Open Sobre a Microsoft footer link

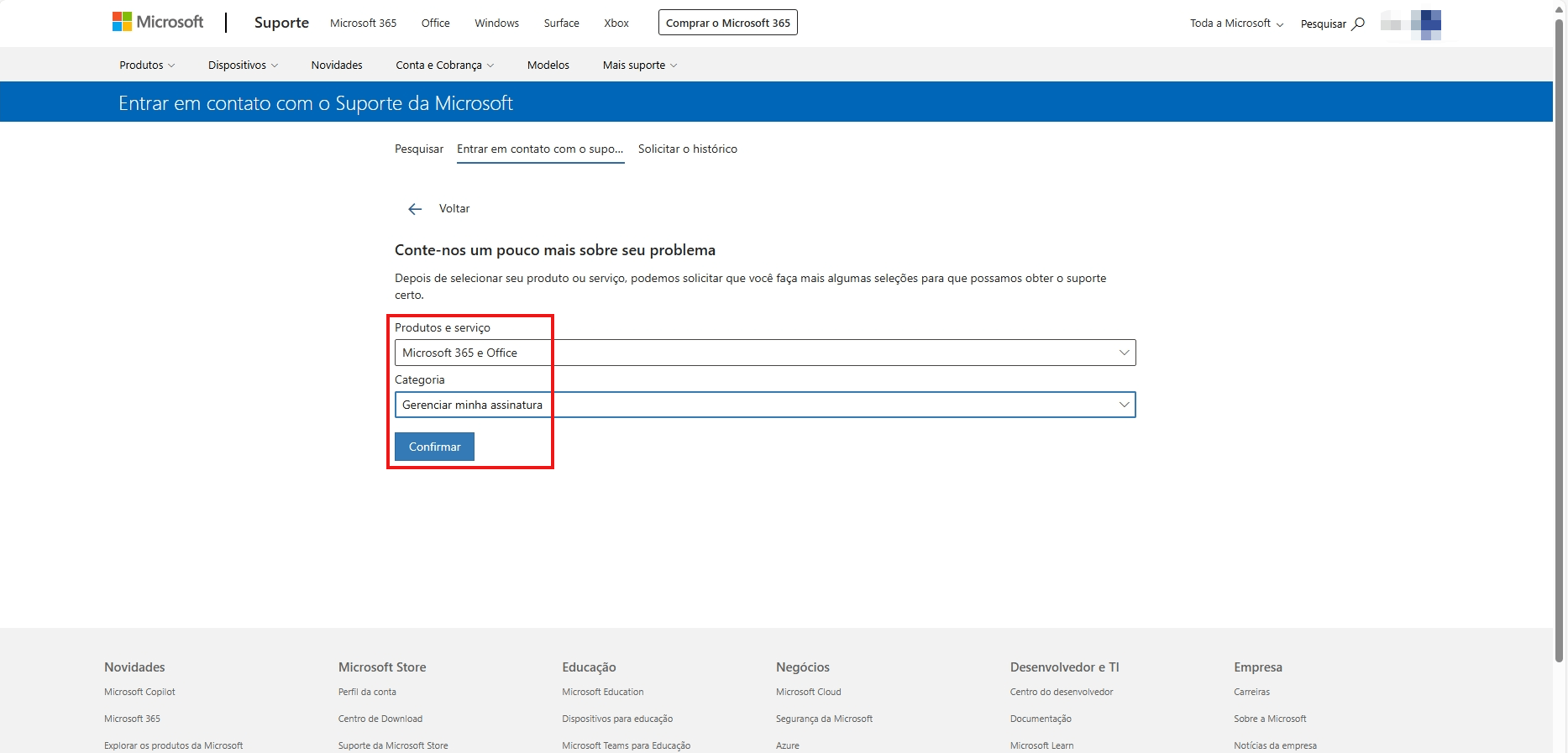click(1270, 719)
